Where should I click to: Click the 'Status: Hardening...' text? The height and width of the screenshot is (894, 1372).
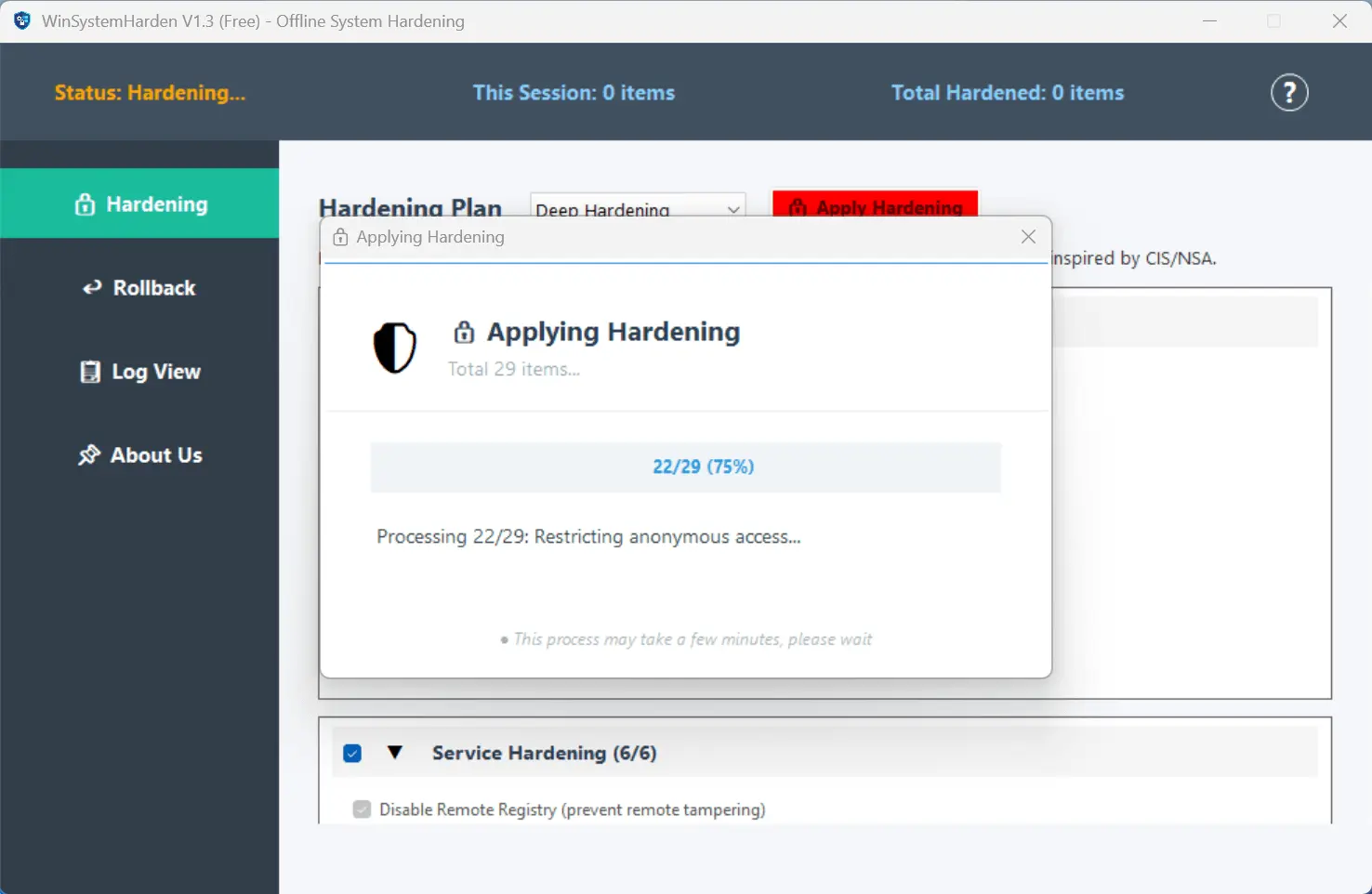point(151,93)
